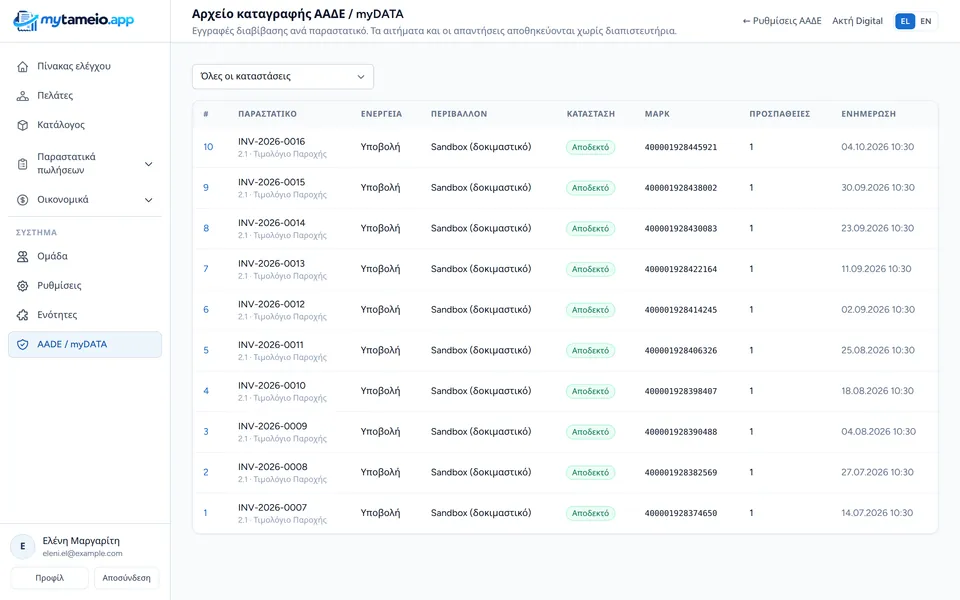Open Ενότητες in the sidebar
Screen dimensions: 960x600
(84, 315)
